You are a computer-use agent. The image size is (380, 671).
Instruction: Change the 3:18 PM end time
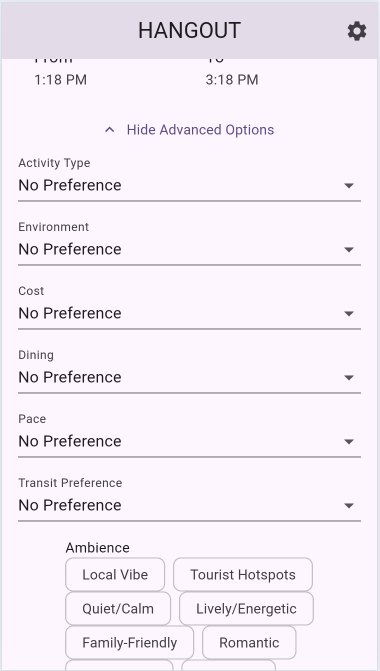click(x=232, y=80)
